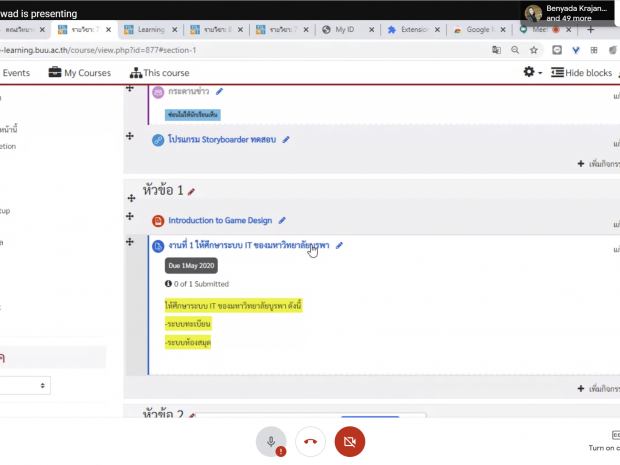This screenshot has height=465, width=620.
Task: Open Introduction to Game Design resource
Action: (219, 220)
